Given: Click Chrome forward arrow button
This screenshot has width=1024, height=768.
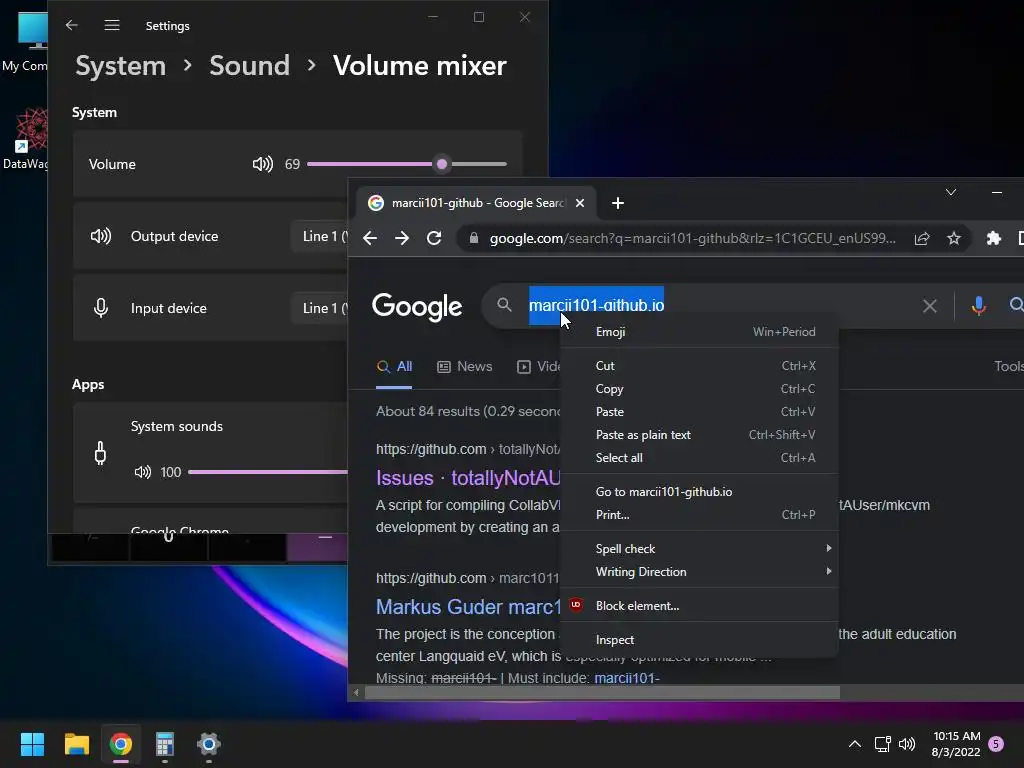Looking at the screenshot, I should coord(402,238).
